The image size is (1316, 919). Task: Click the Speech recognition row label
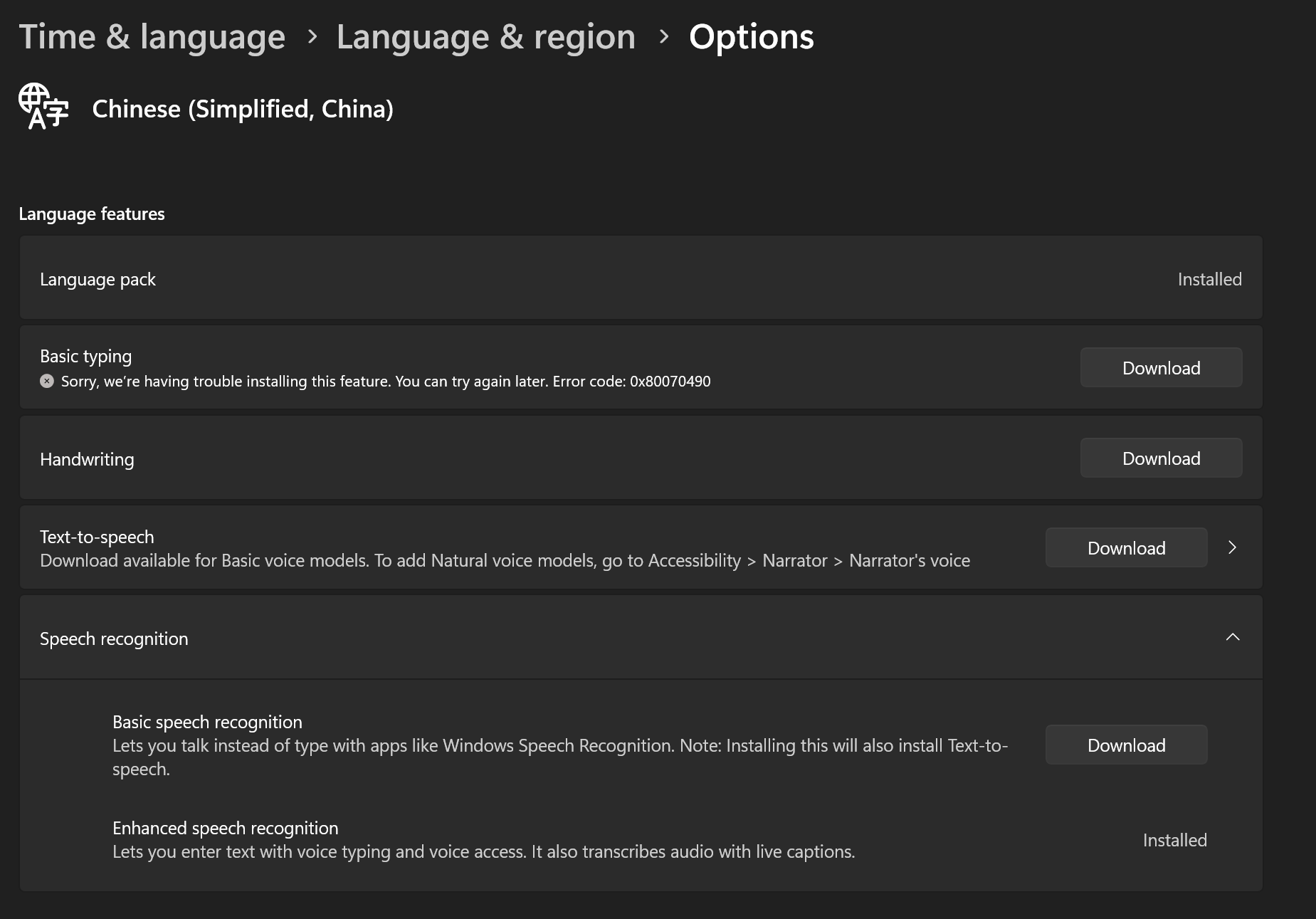tap(114, 639)
